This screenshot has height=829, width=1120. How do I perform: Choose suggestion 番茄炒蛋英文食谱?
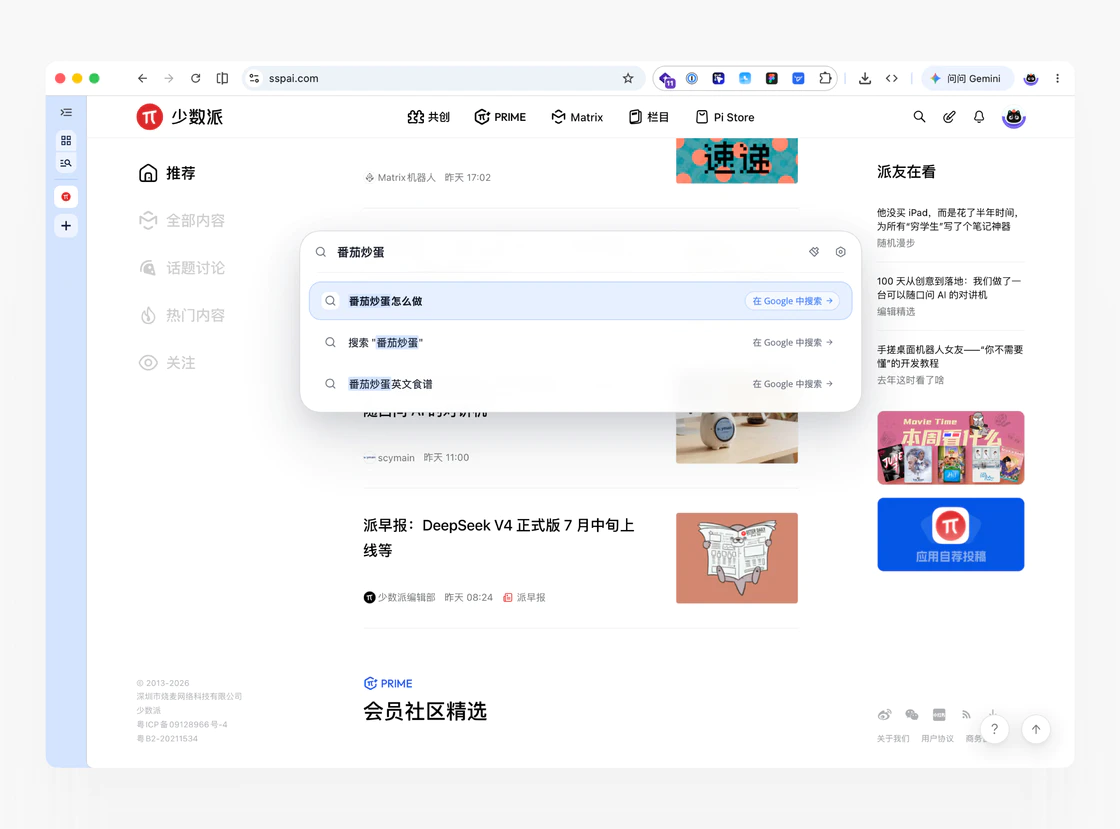click(580, 384)
